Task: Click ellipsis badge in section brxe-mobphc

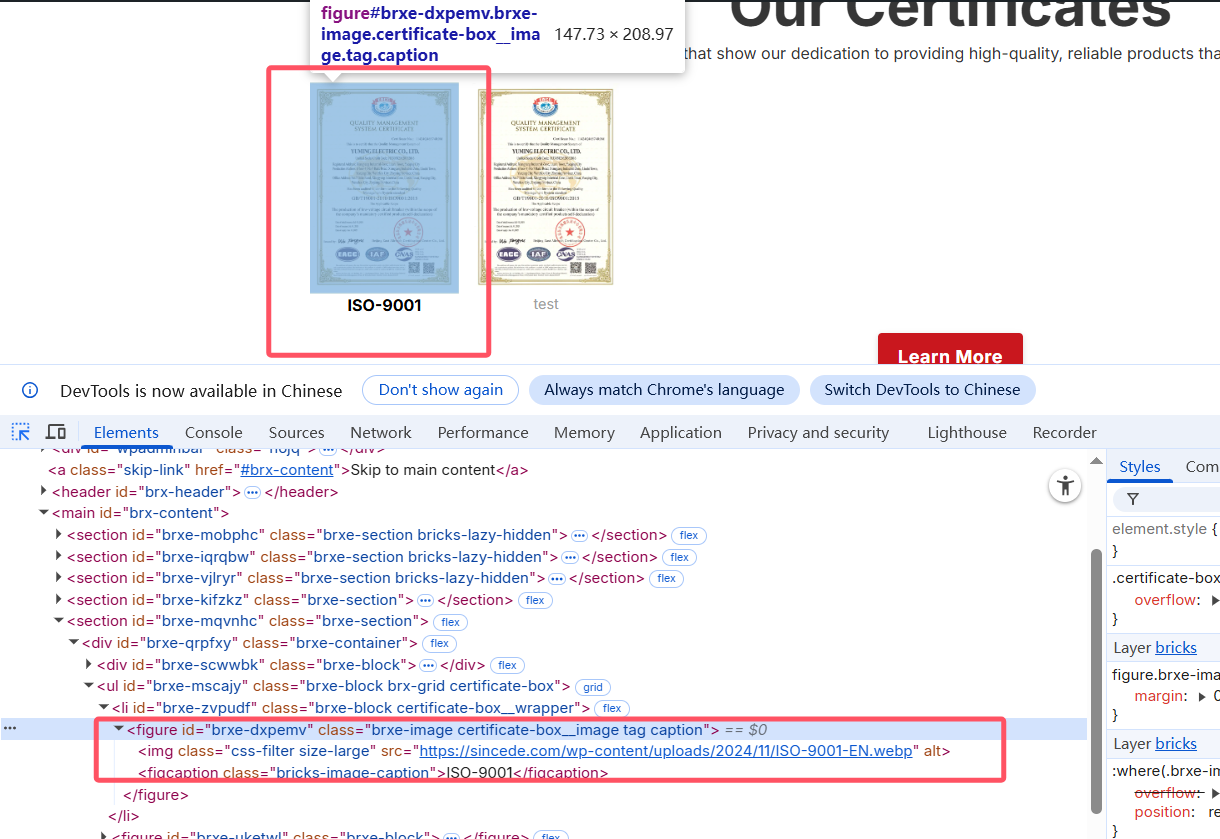Action: pyautogui.click(x=579, y=535)
